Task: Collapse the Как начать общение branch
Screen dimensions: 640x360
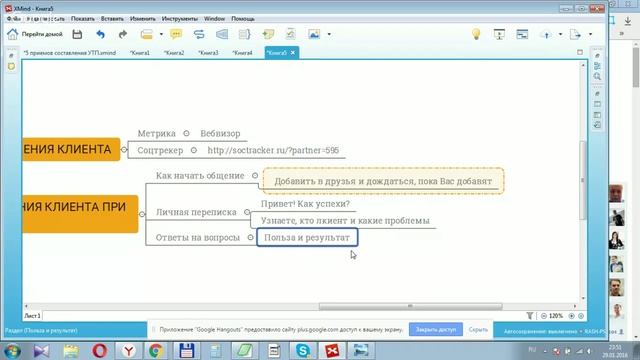Action: coord(255,176)
